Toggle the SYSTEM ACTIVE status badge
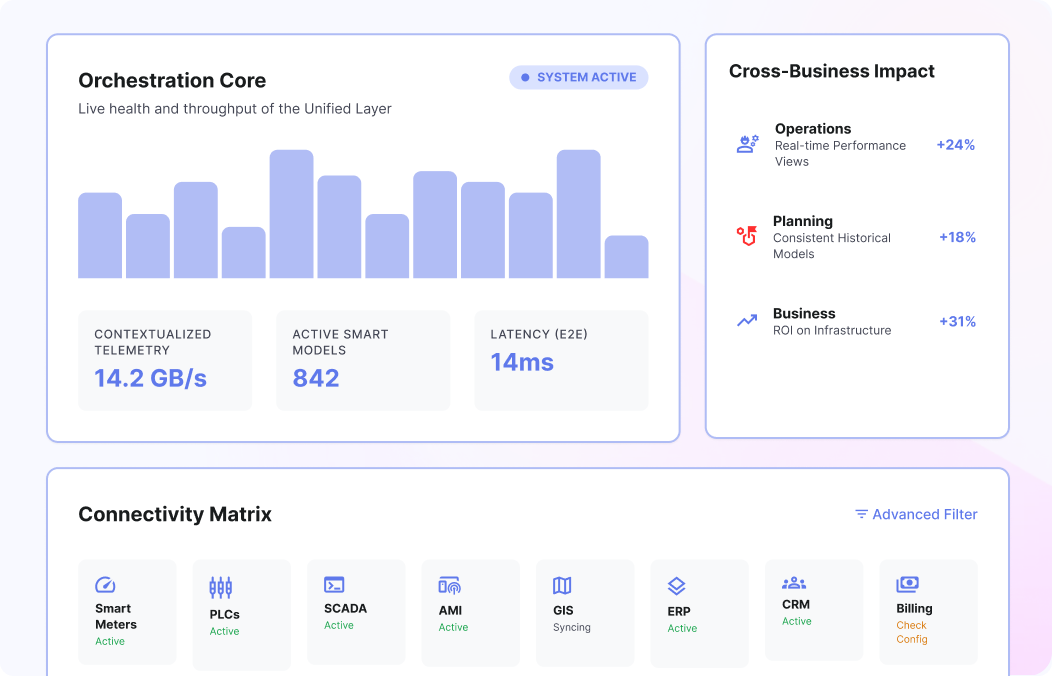The width and height of the screenshot is (1052, 676). (x=578, y=77)
